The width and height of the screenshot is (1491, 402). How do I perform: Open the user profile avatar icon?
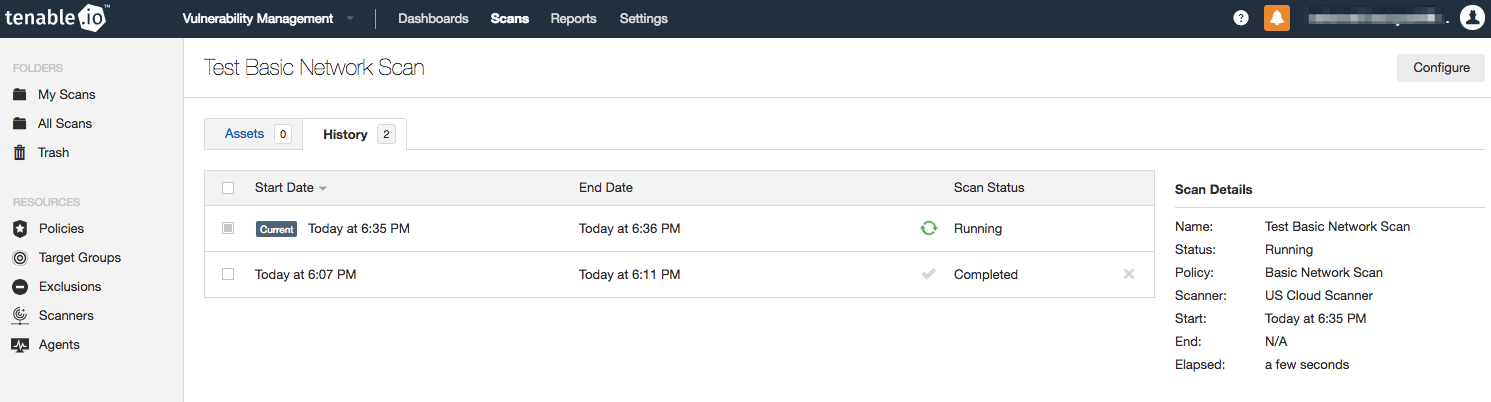(1472, 18)
